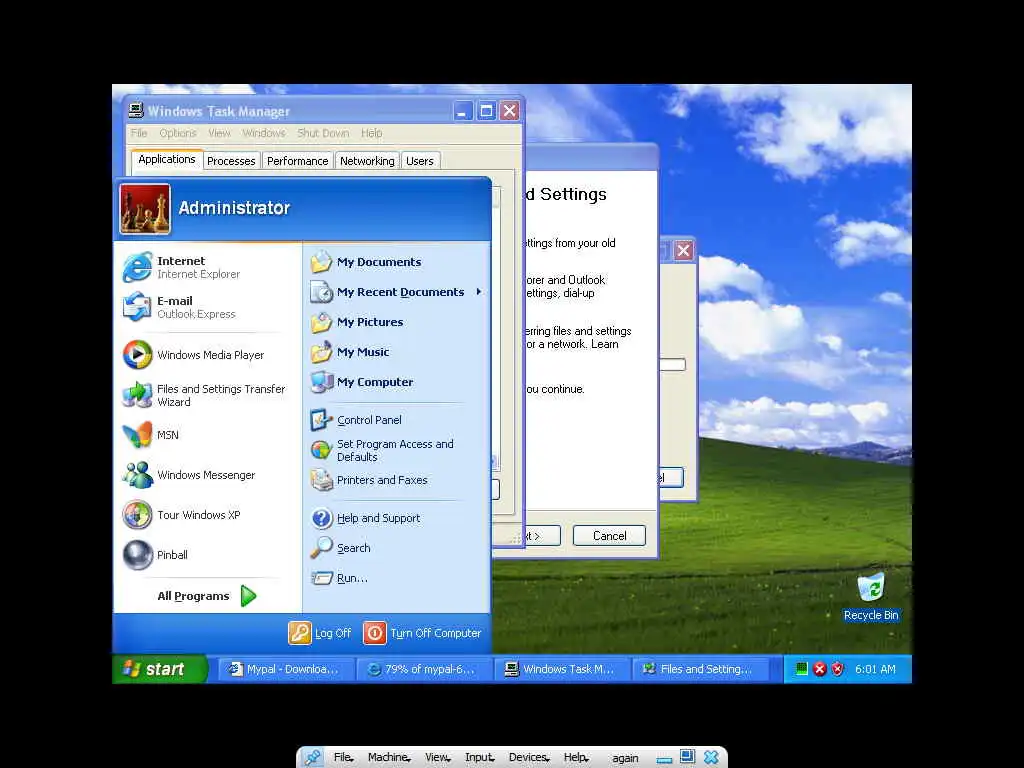Viewport: 1024px width, 768px height.
Task: Open Recycle Bin on desktop
Action: click(x=871, y=596)
